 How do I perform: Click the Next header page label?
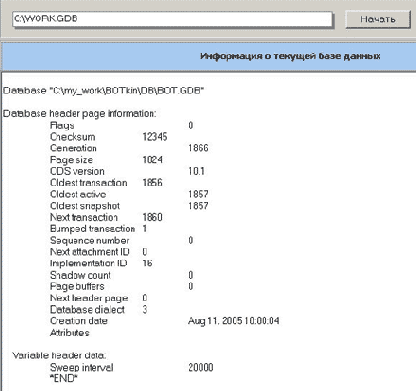point(89,298)
